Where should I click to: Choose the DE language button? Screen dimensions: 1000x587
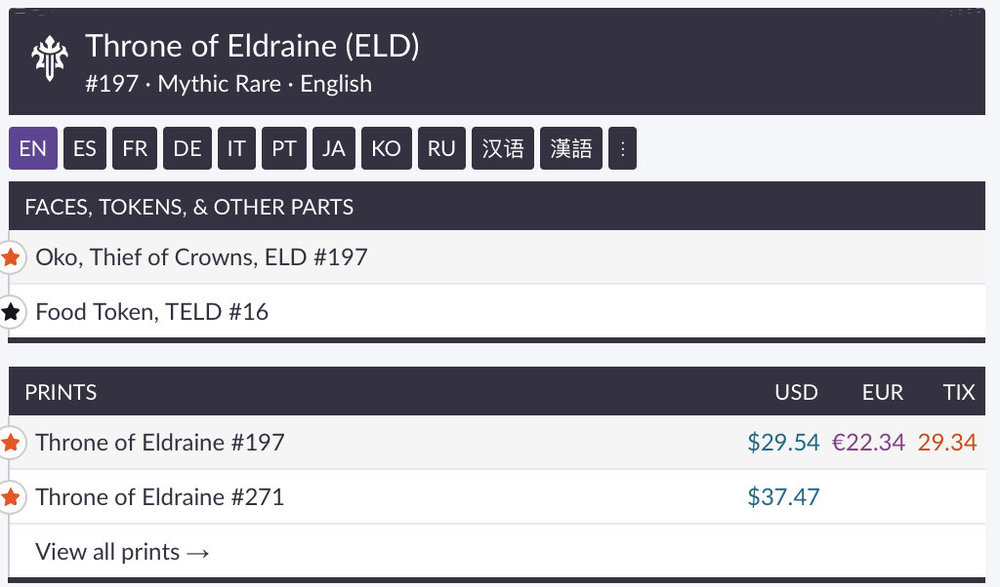tap(187, 149)
